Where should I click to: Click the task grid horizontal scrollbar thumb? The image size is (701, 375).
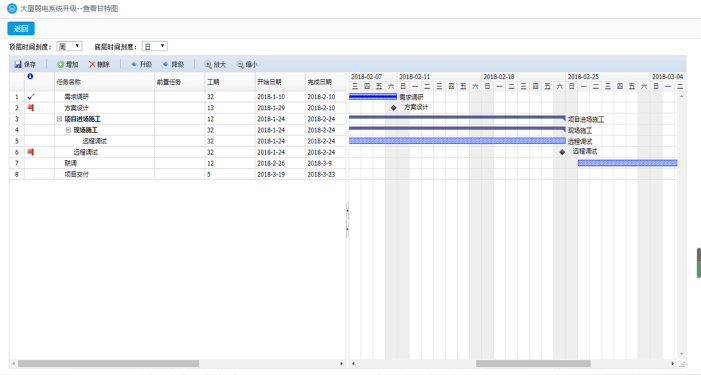point(108,363)
